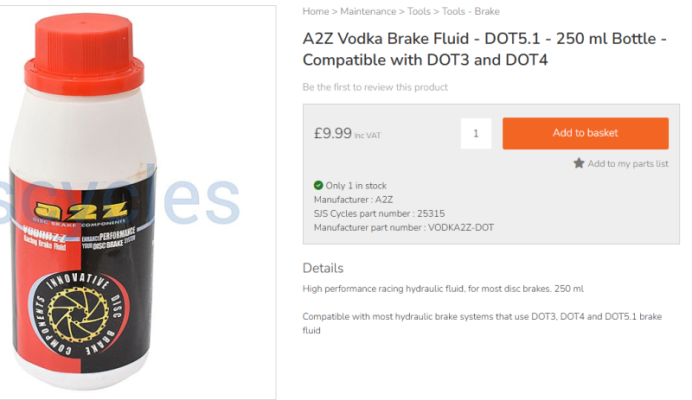Select the Details section heading

click(x=323, y=268)
